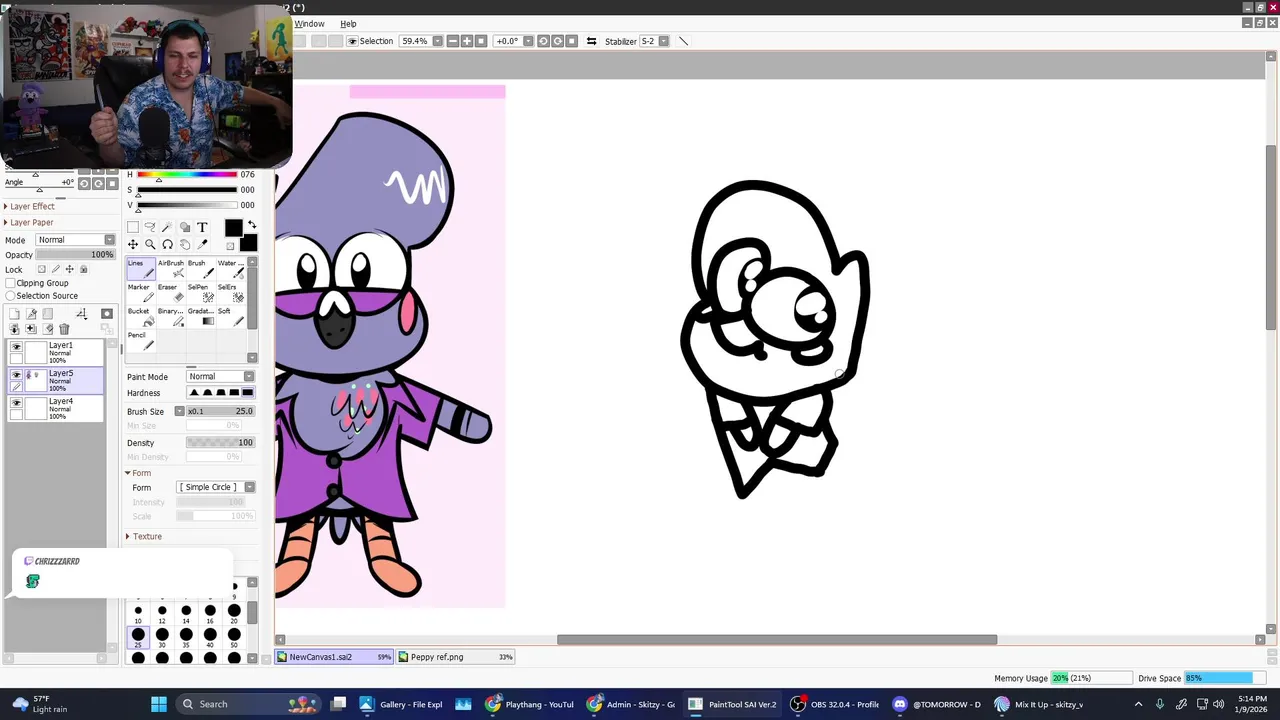Select the Marker tool
The height and width of the screenshot is (720, 1280).
141,293
